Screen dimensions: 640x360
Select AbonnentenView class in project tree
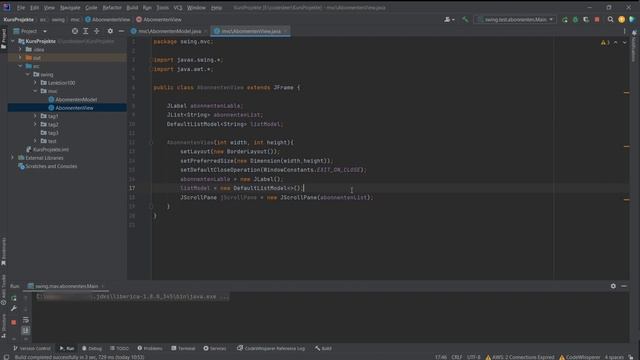71,108
